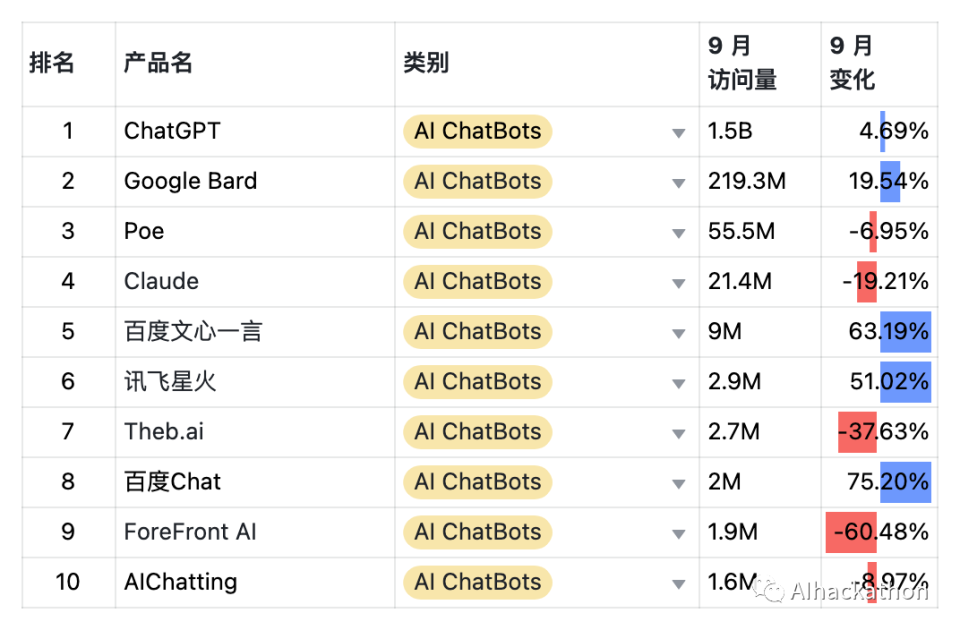Select the AI ChatBots tag for 讯飞星火
The height and width of the screenshot is (630, 960).
click(477, 382)
